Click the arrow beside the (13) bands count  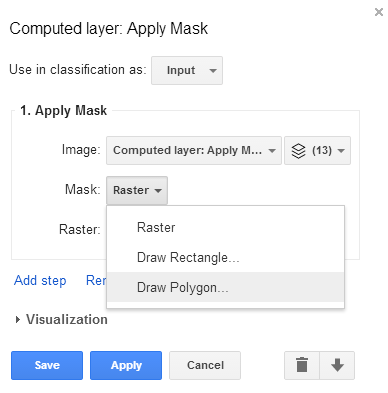click(x=341, y=151)
